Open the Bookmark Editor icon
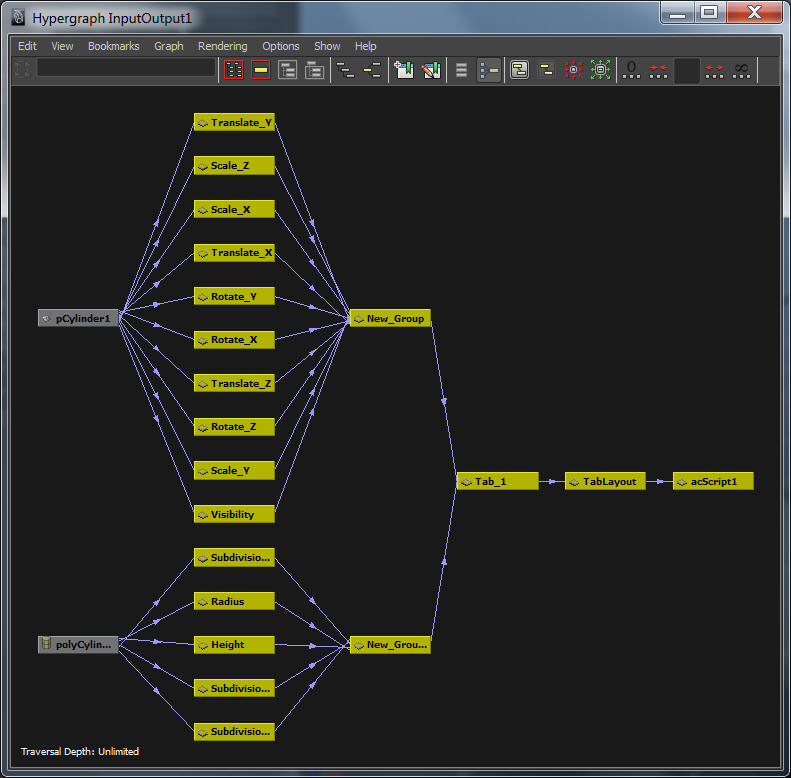The height and width of the screenshot is (778, 791). pos(431,70)
